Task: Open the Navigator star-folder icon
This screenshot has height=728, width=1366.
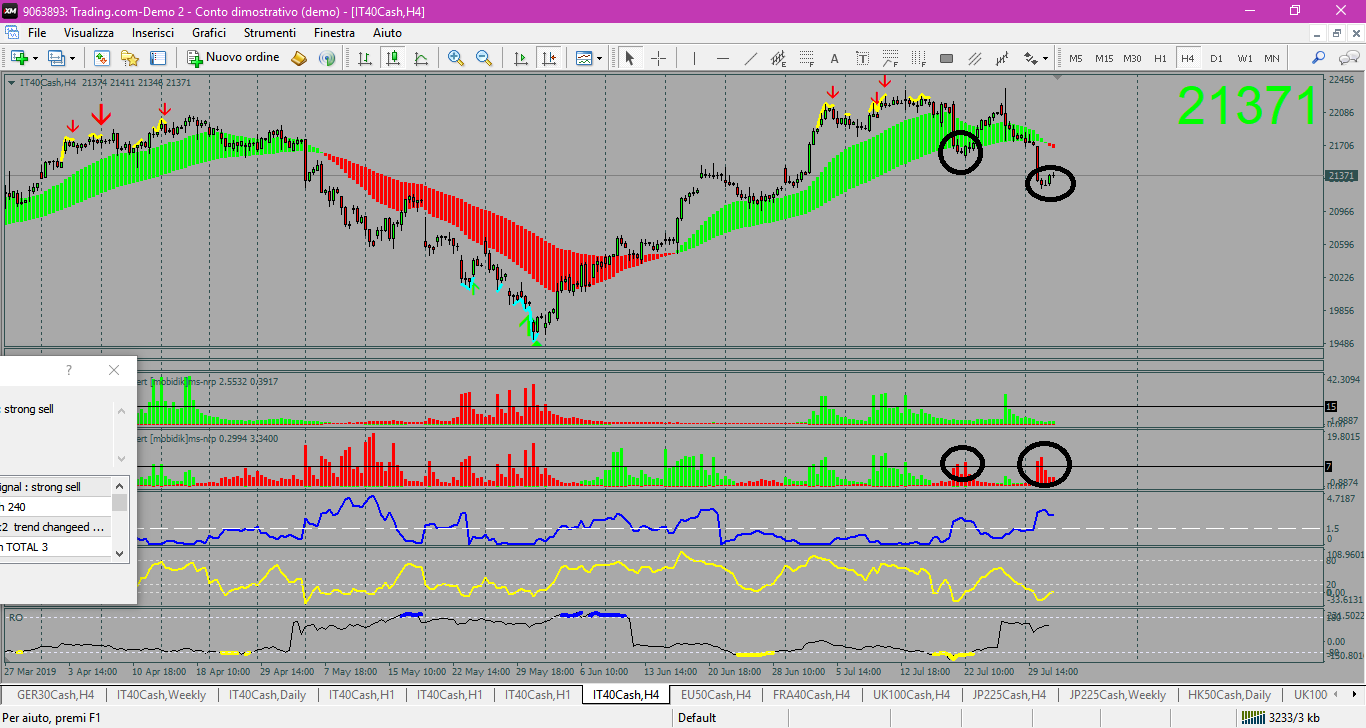Action: click(130, 58)
